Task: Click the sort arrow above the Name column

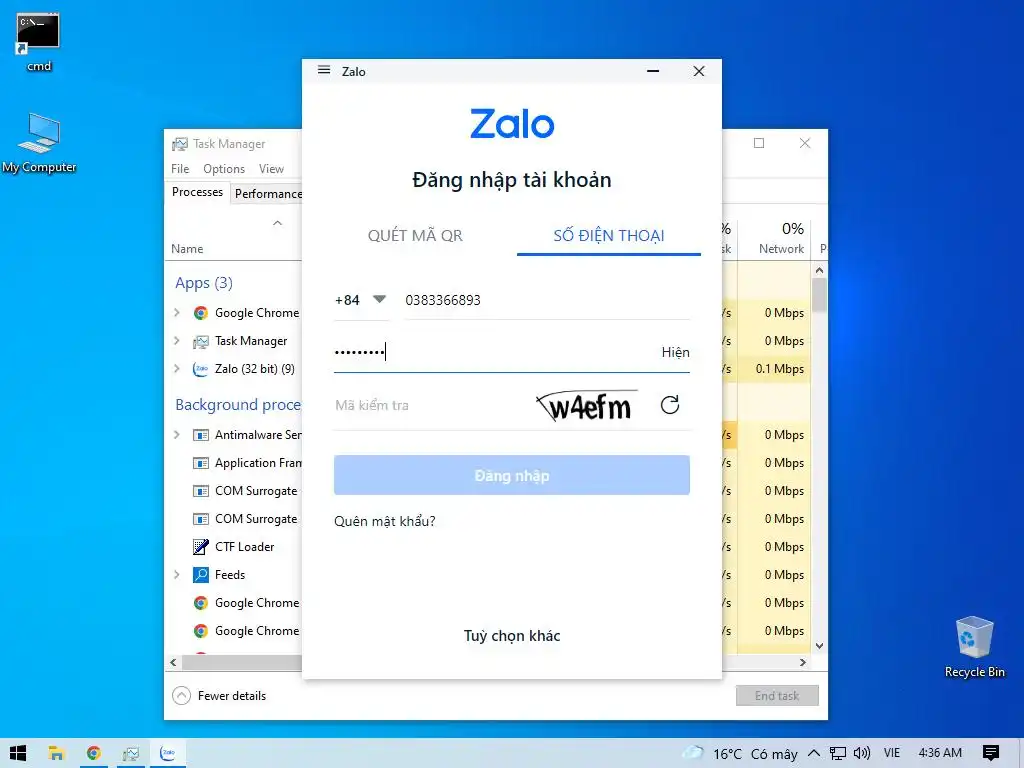Action: (278, 223)
